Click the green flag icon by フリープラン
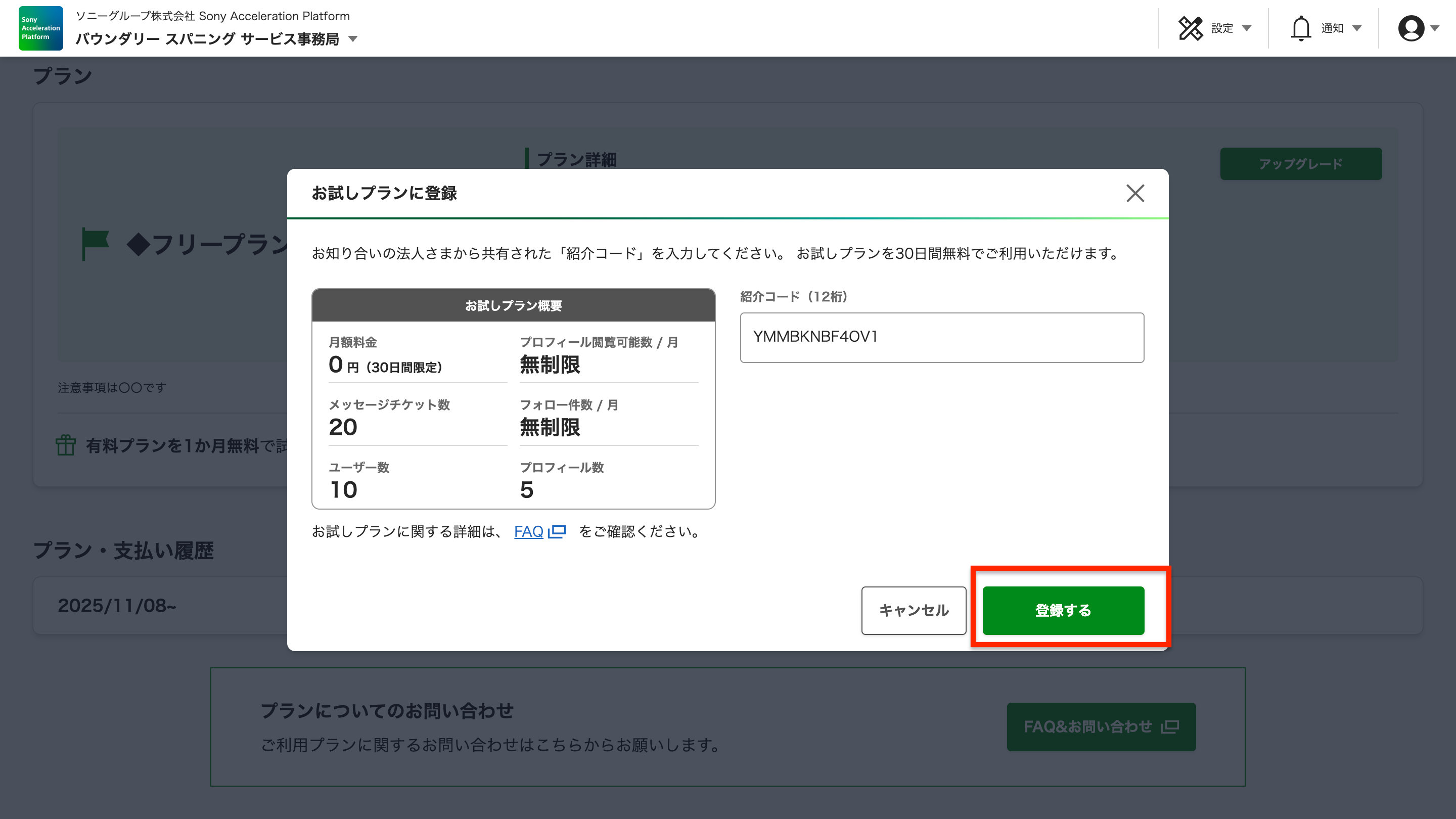The width and height of the screenshot is (1456, 819). click(x=95, y=243)
